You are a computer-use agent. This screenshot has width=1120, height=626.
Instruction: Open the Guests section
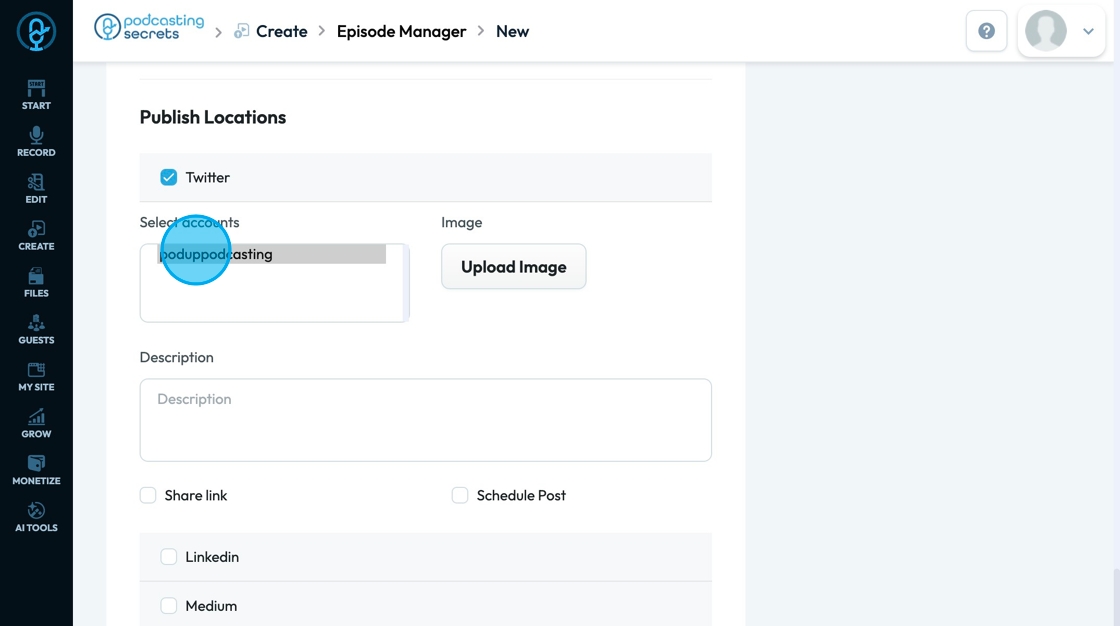click(x=36, y=329)
